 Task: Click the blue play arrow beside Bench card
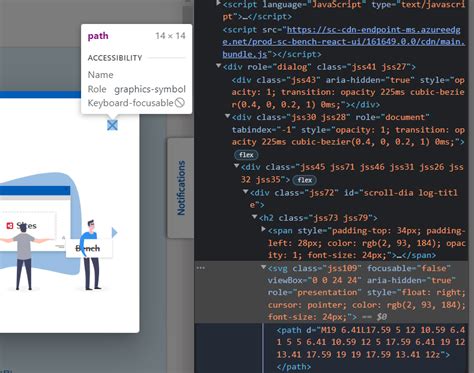(x=114, y=232)
